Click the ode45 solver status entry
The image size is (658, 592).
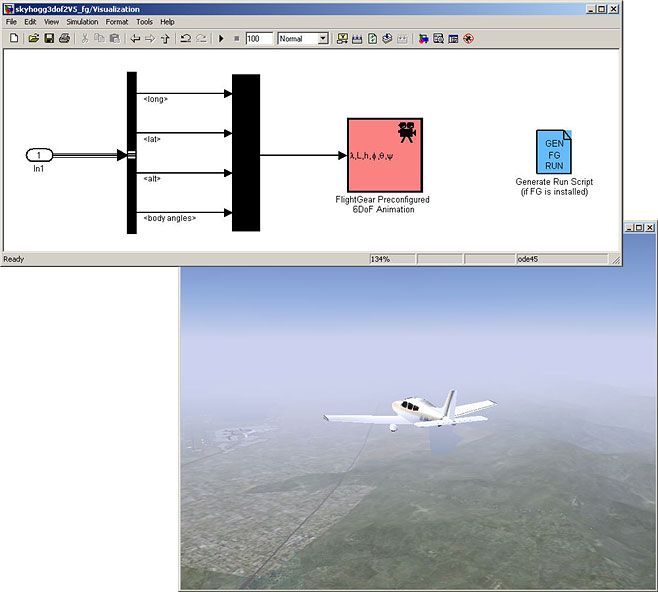tap(561, 259)
